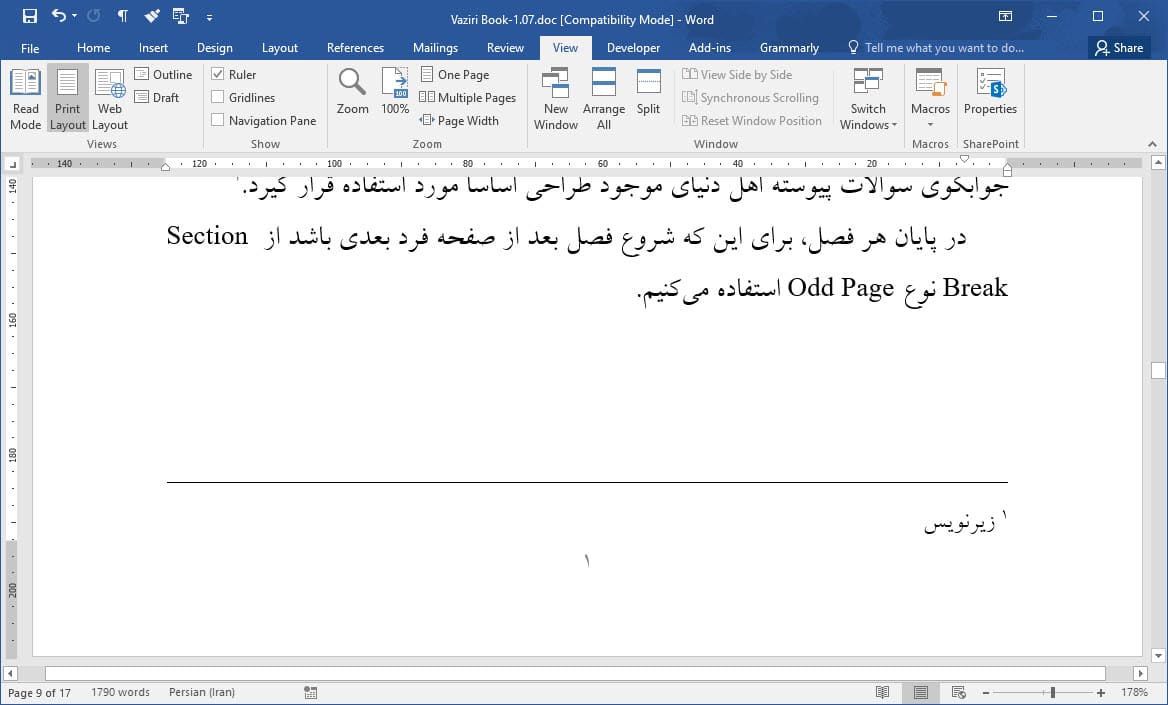Switch to Read Mode view
This screenshot has width=1168, height=705.
[25, 97]
